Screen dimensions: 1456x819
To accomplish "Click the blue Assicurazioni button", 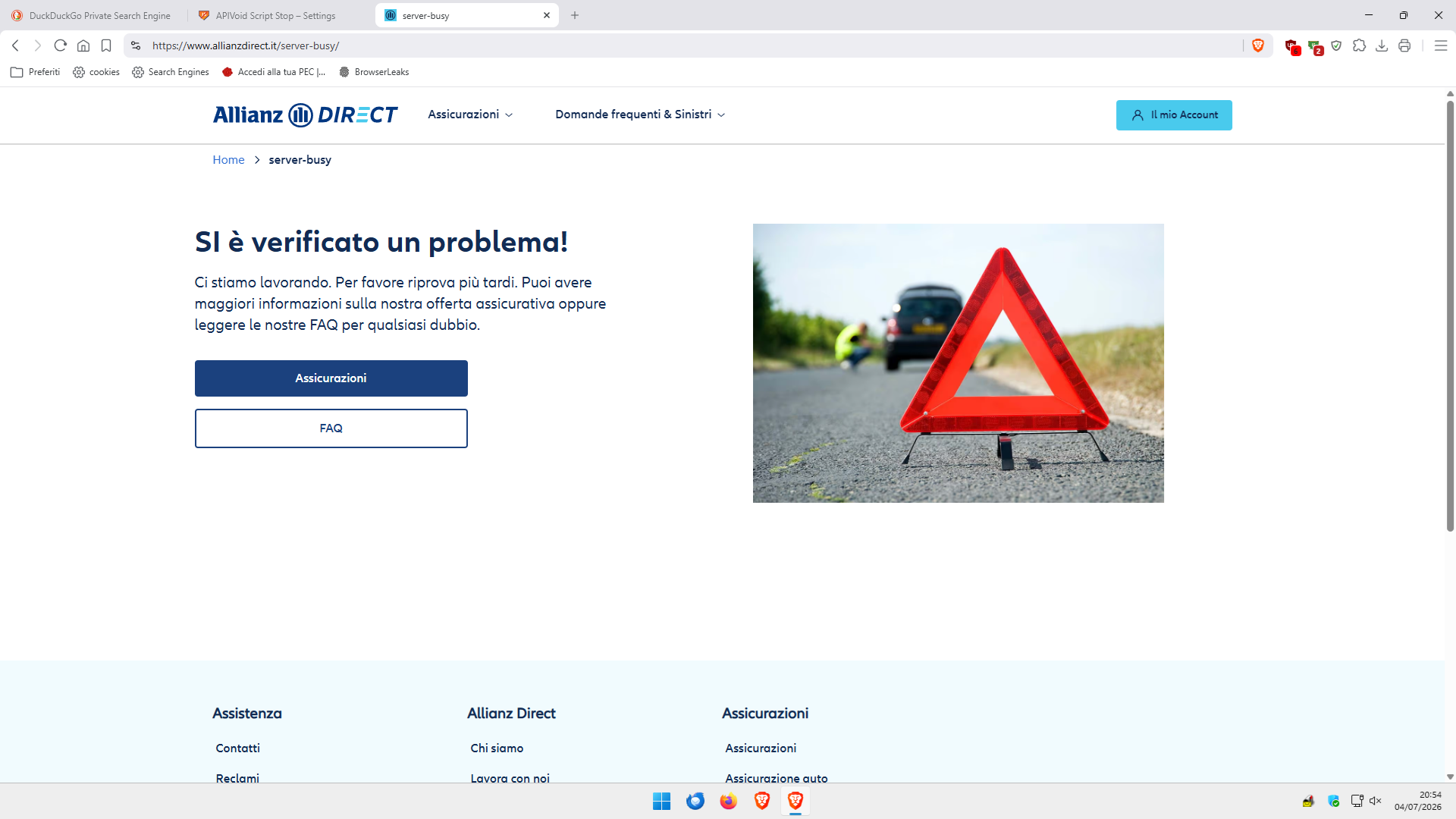I will [331, 378].
